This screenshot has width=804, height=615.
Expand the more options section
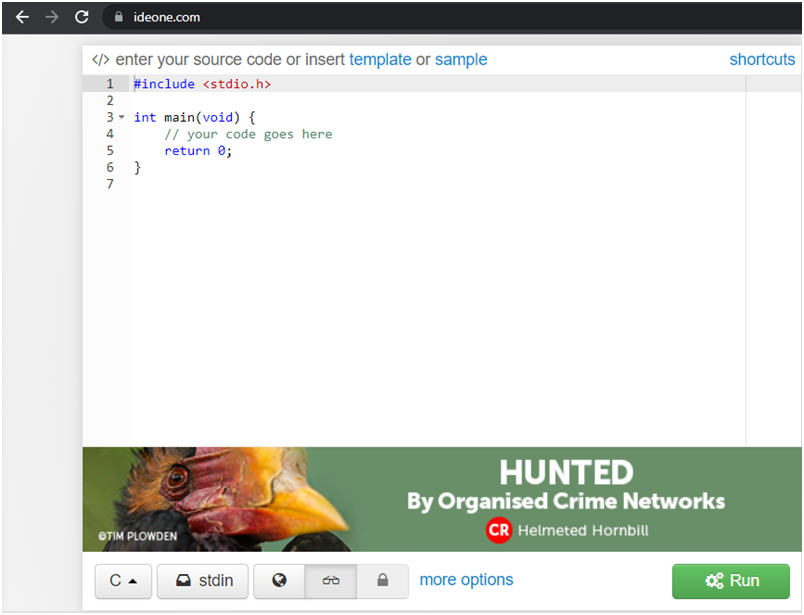coord(466,580)
